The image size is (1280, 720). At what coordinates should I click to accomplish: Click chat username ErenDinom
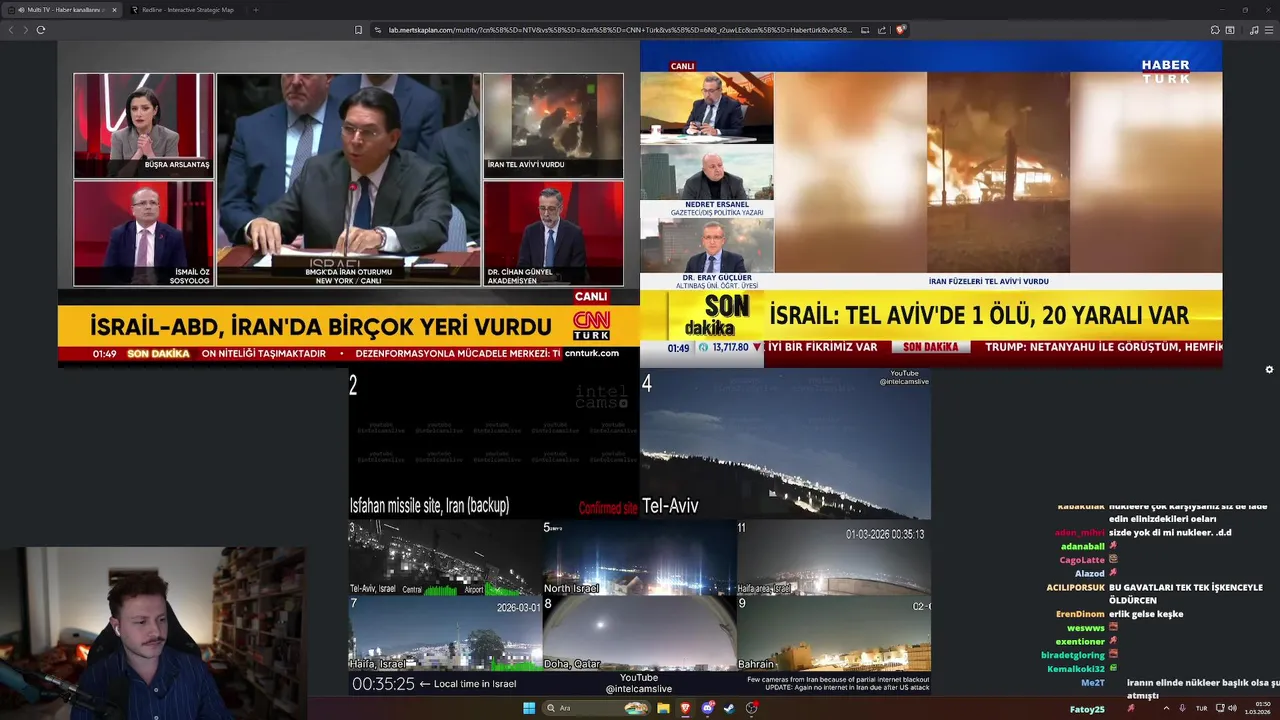1080,614
